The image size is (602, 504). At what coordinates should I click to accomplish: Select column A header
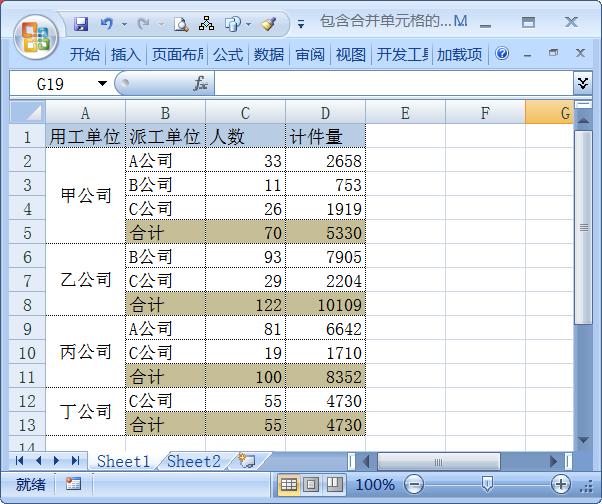(x=85, y=113)
